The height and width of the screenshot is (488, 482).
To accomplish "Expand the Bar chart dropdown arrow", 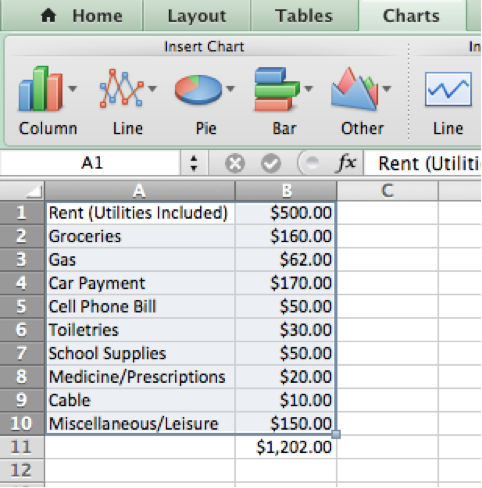I will coord(309,89).
